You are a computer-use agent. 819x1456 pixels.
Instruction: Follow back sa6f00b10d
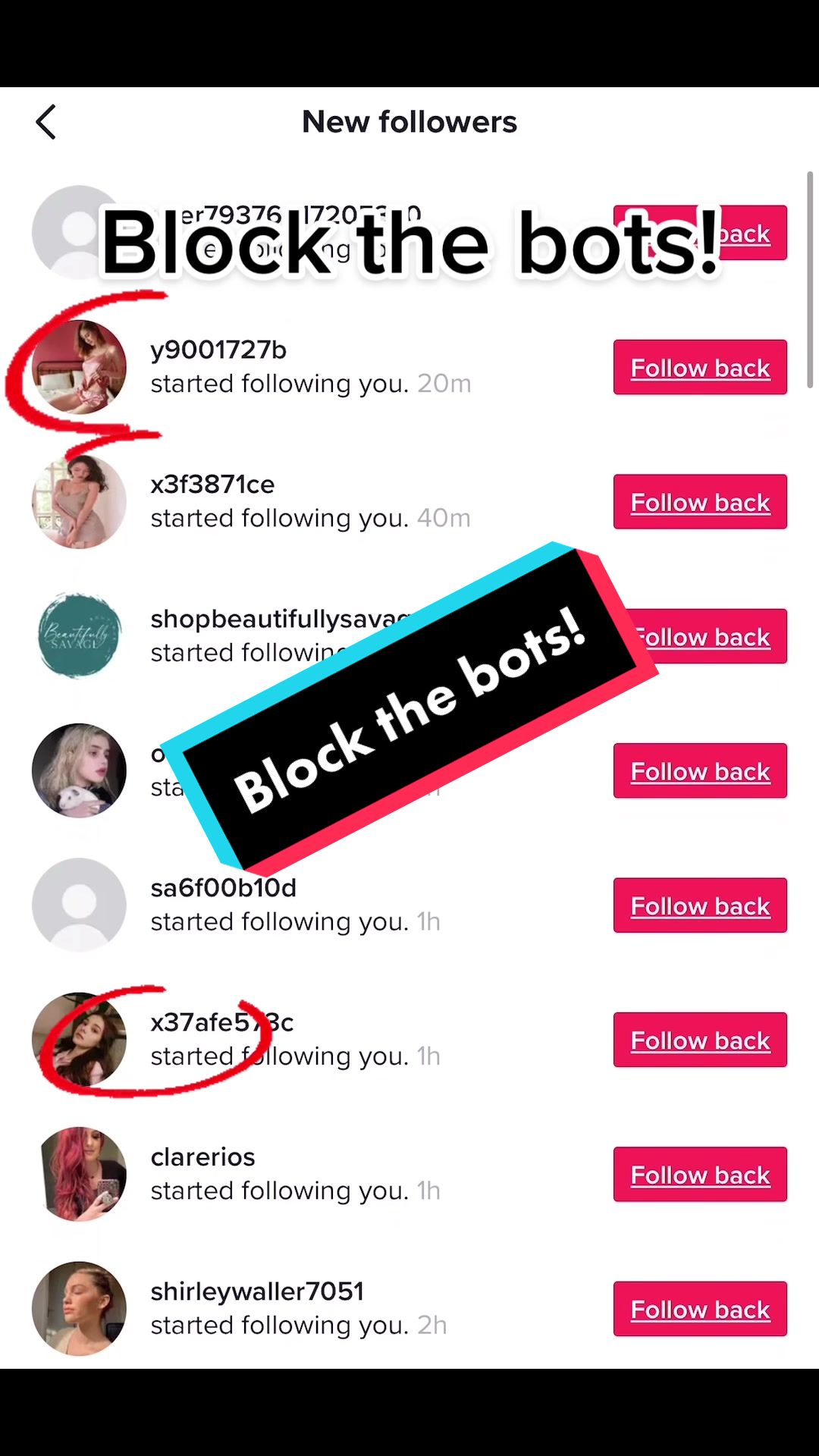(700, 905)
